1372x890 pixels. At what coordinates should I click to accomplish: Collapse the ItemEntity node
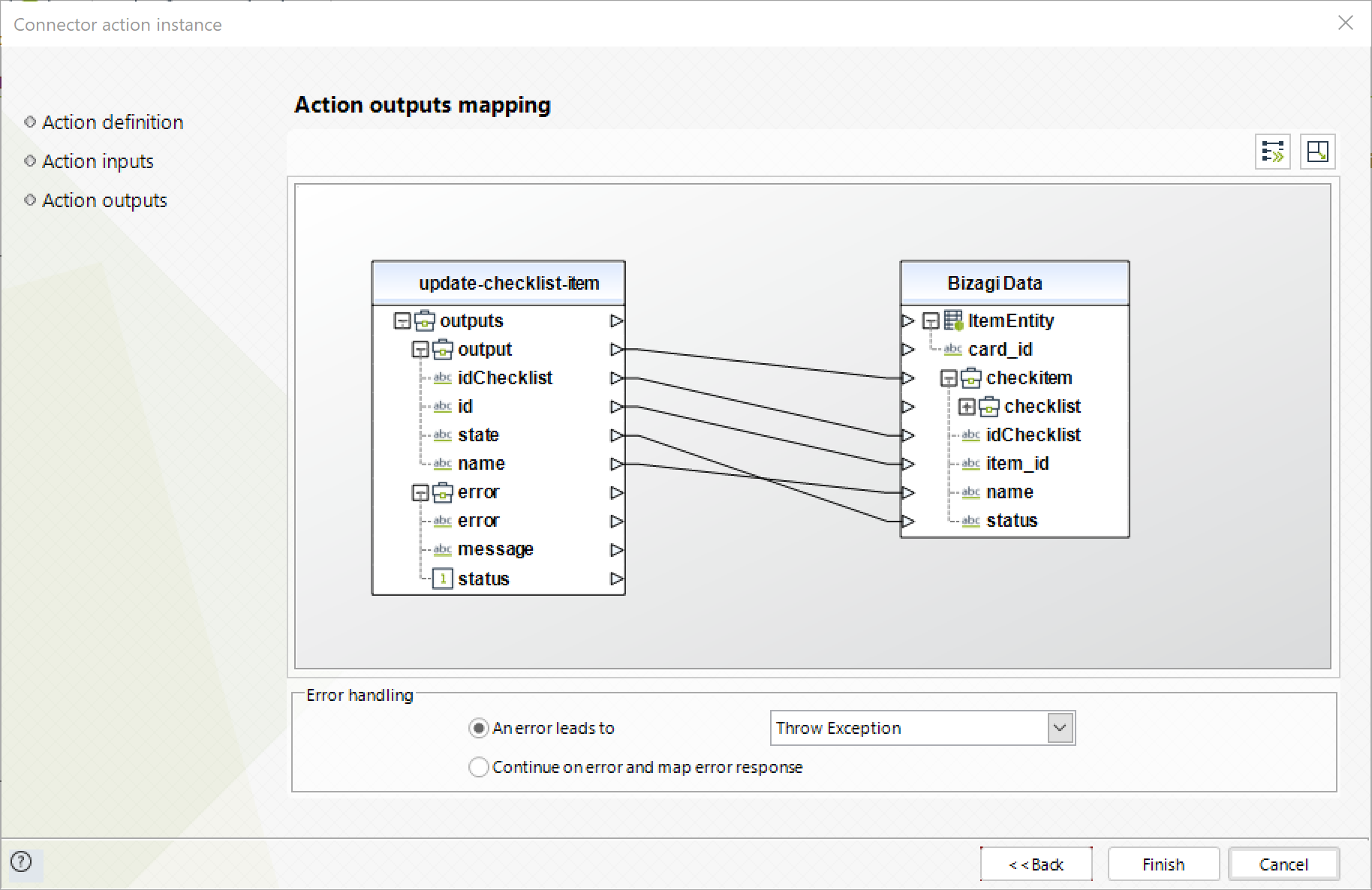coord(931,321)
